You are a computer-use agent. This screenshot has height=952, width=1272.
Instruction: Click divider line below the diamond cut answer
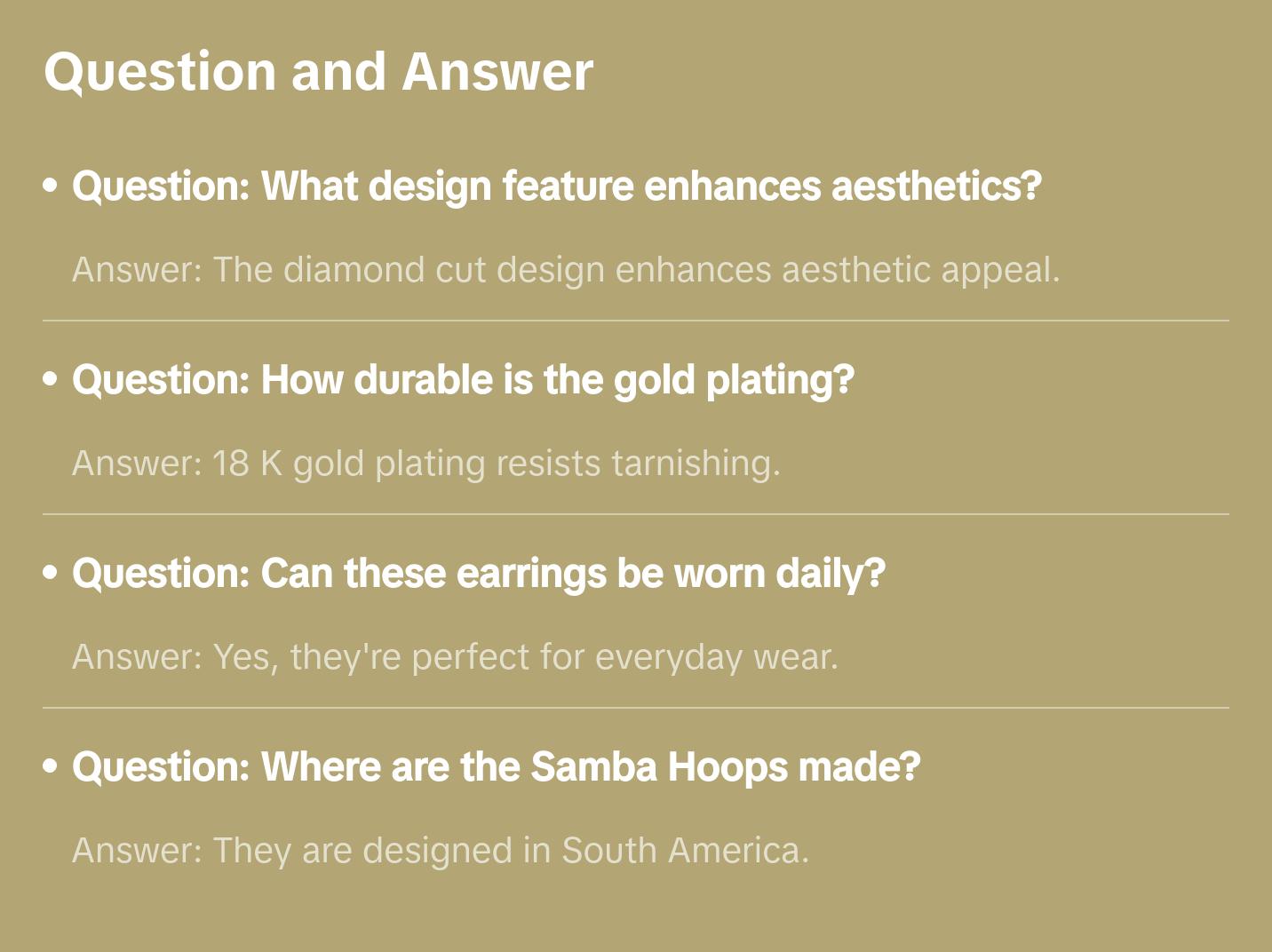[x=636, y=321]
